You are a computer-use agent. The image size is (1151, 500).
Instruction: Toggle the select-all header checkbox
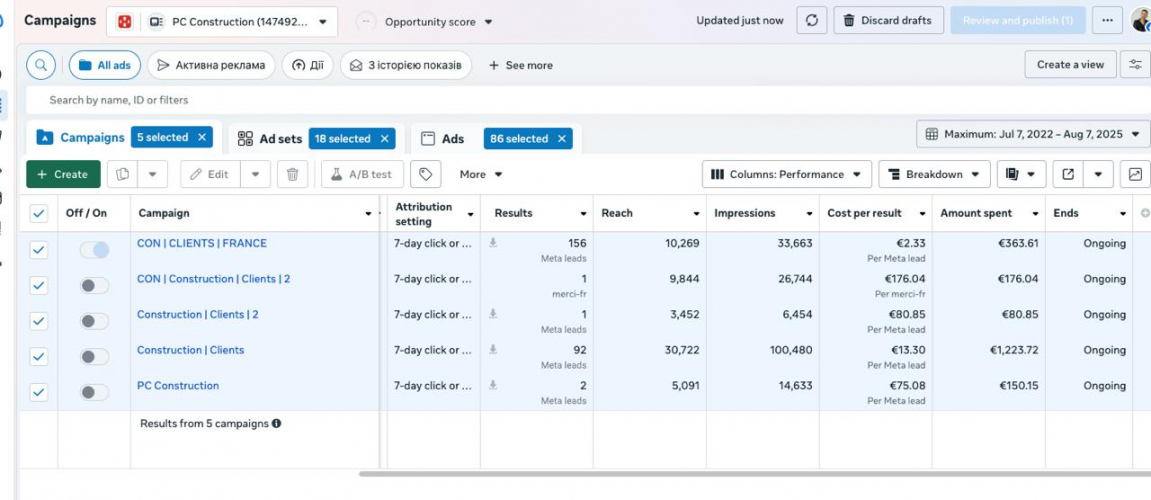click(x=38, y=214)
